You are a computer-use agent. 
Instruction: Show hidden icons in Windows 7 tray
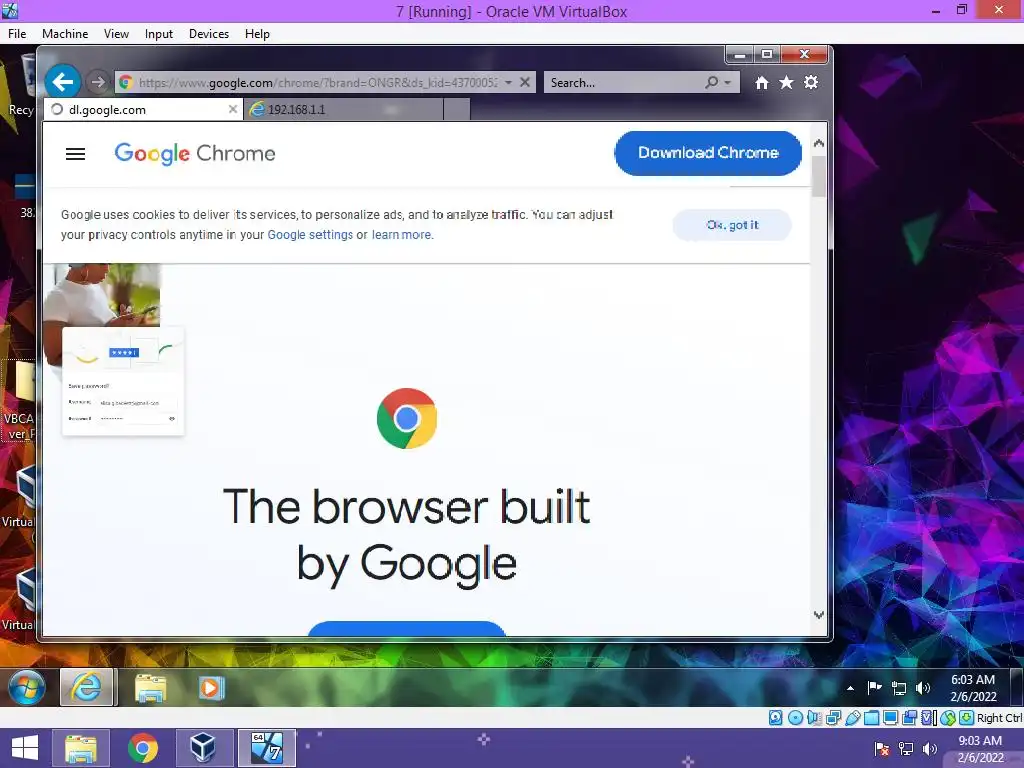850,688
